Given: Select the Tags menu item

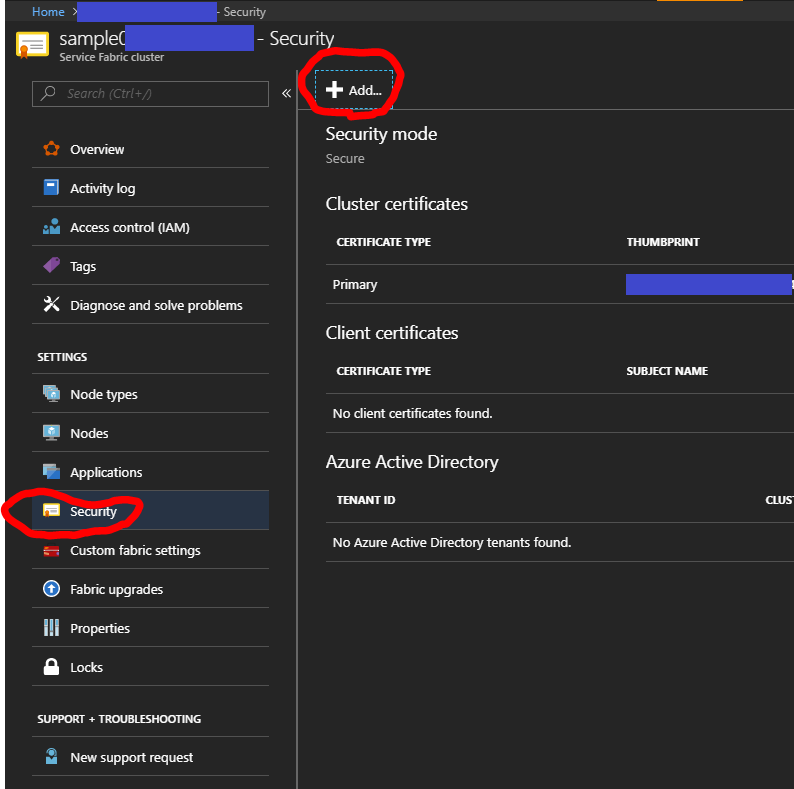Looking at the screenshot, I should click(x=150, y=266).
